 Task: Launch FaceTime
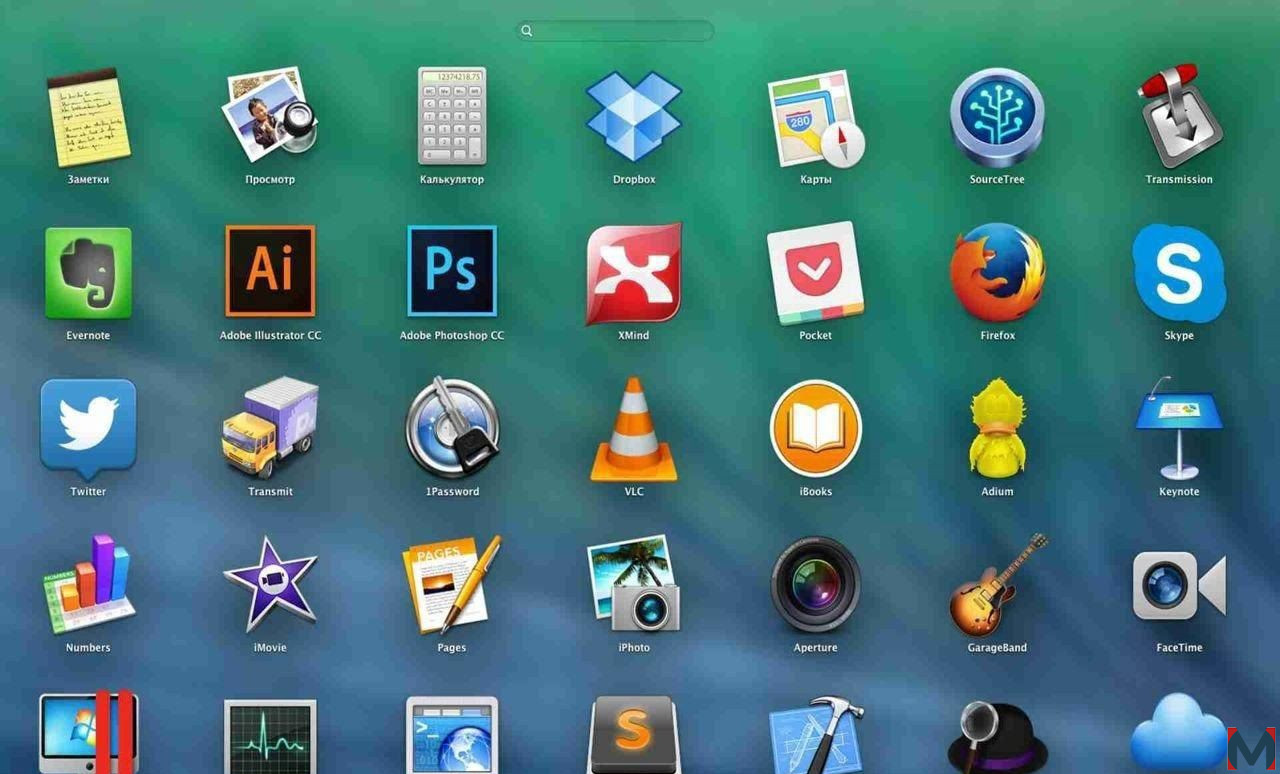[1180, 586]
